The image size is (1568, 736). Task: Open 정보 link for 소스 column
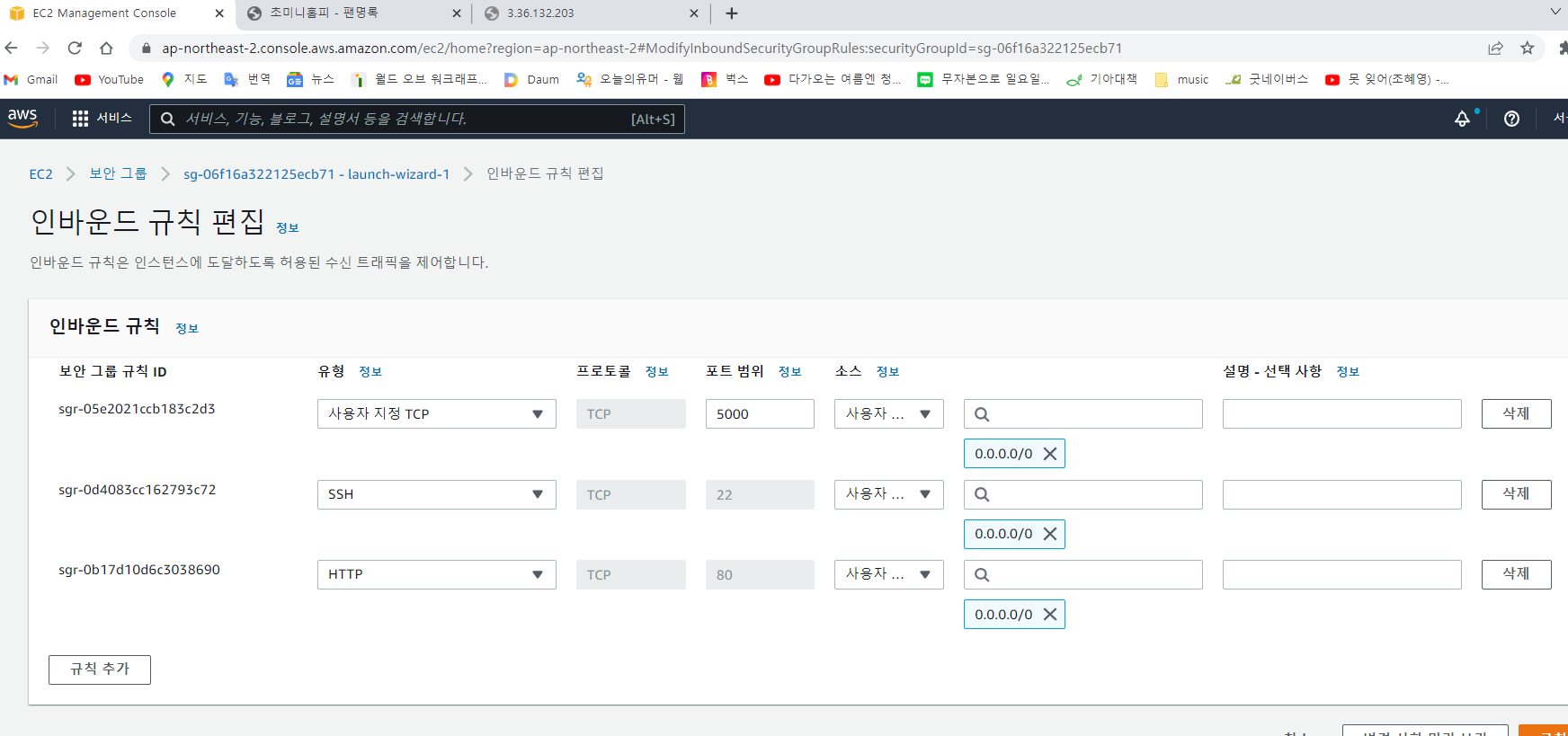click(x=888, y=371)
